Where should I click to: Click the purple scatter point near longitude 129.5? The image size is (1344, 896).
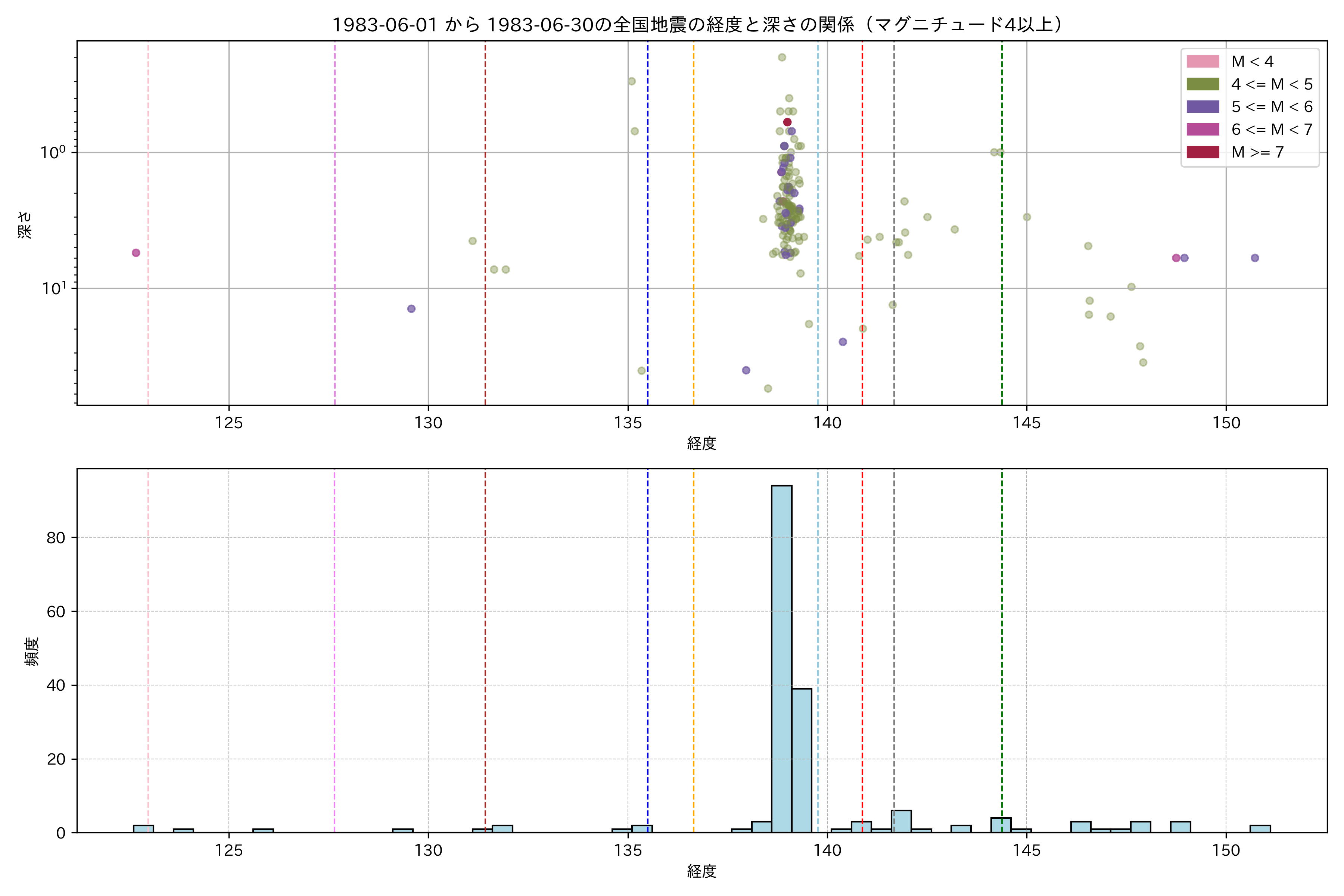pos(411,309)
